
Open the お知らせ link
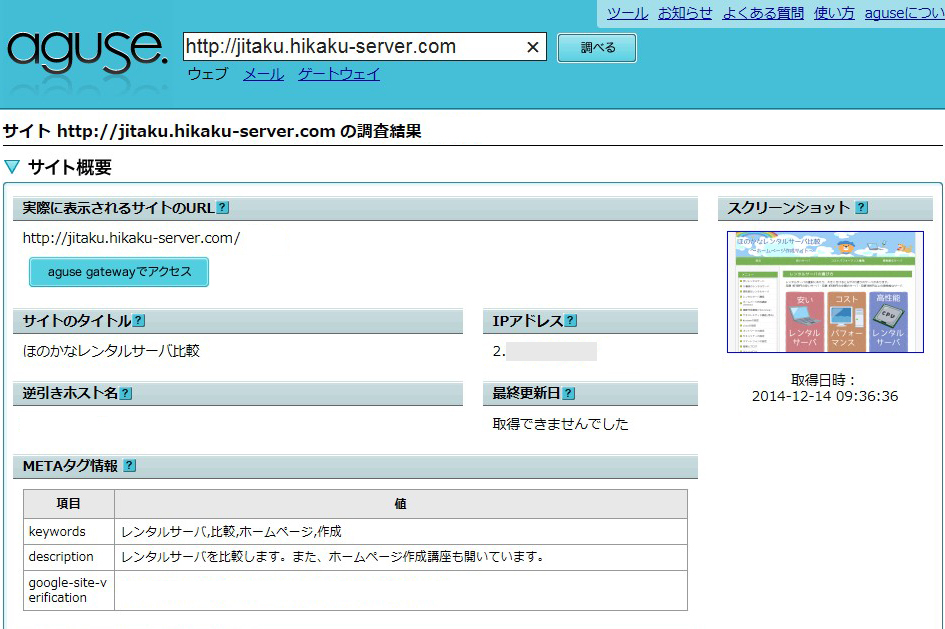click(x=685, y=13)
